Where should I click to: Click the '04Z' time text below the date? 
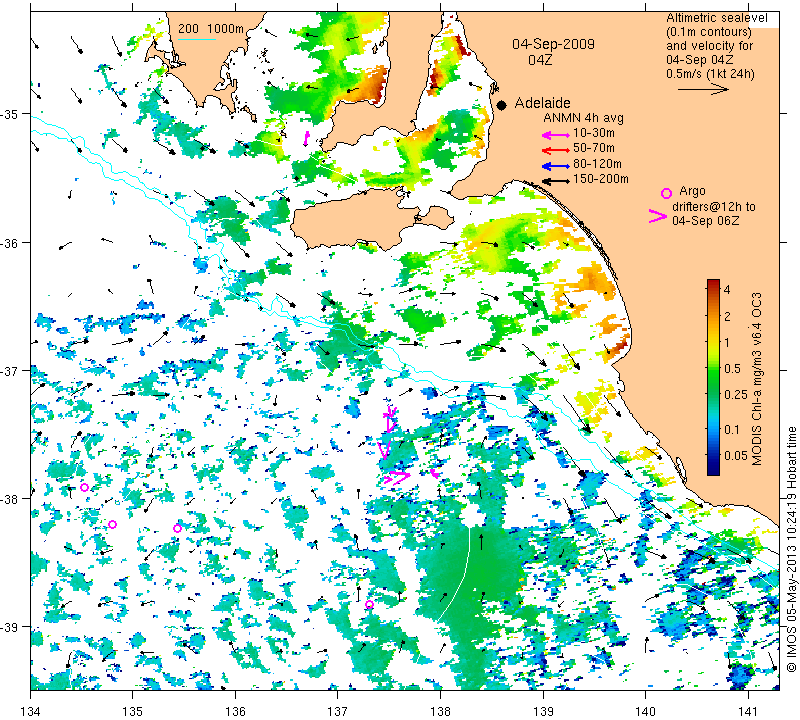(540, 60)
